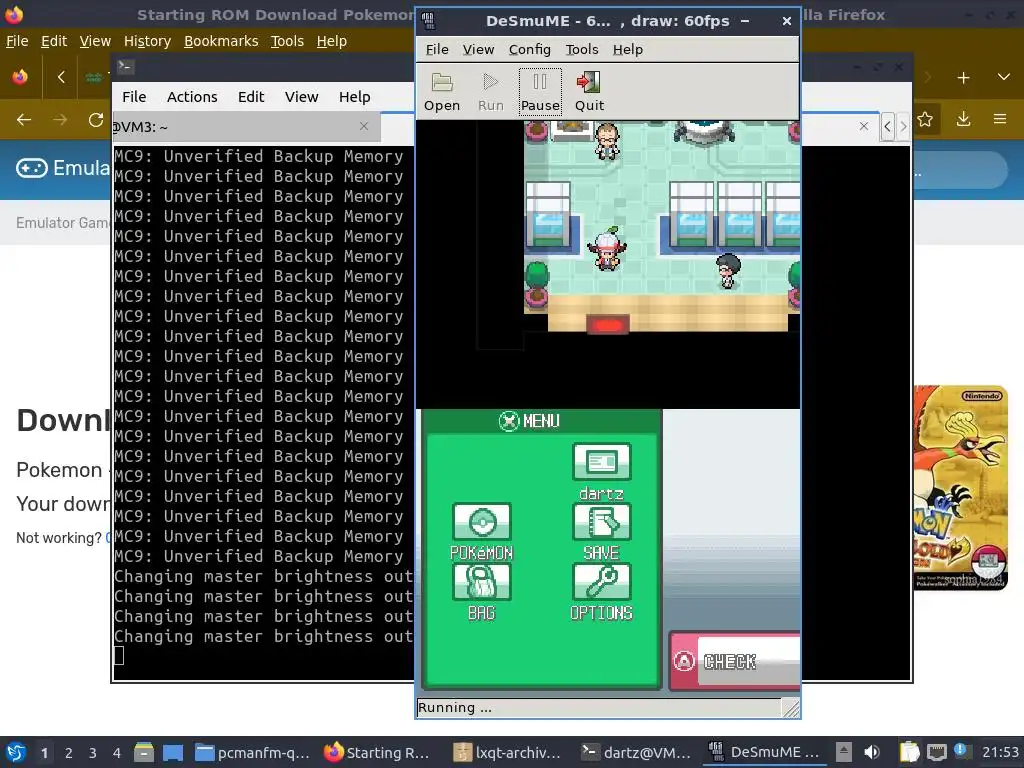The image size is (1024, 768).
Task: Open Firefox File menu
Action: click(17, 41)
